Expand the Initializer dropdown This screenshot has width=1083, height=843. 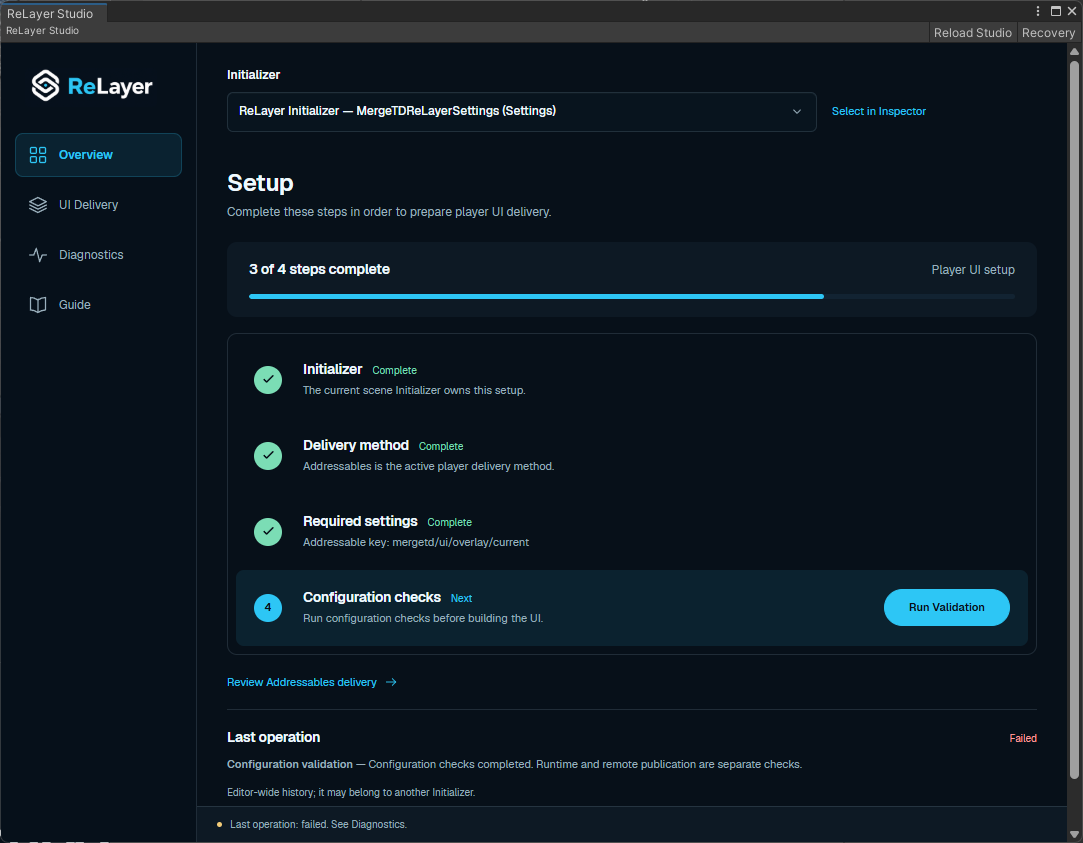(x=521, y=111)
